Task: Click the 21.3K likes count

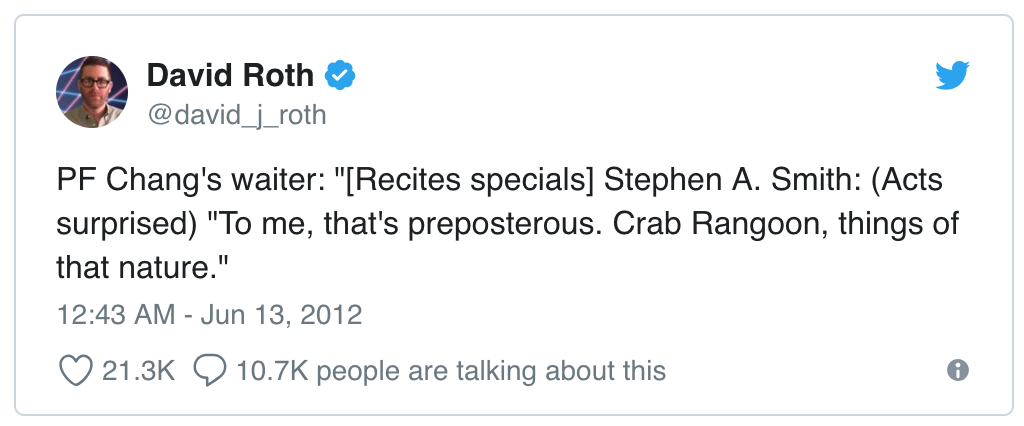Action: 138,371
